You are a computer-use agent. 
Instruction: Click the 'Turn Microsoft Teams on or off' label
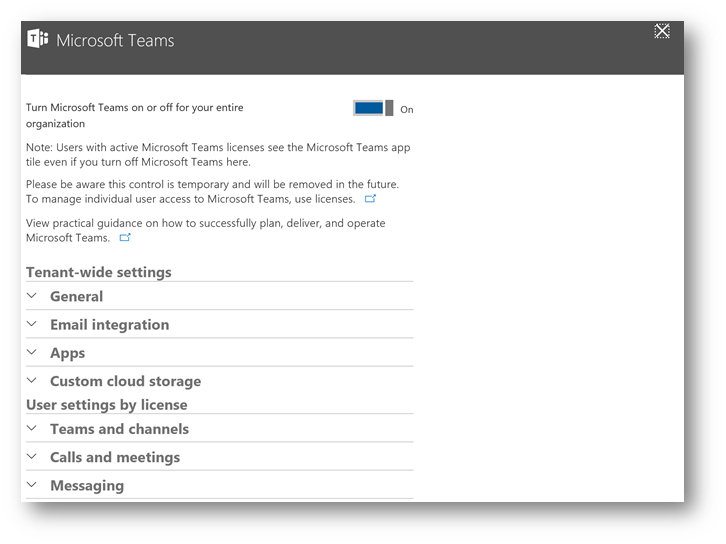(135, 115)
